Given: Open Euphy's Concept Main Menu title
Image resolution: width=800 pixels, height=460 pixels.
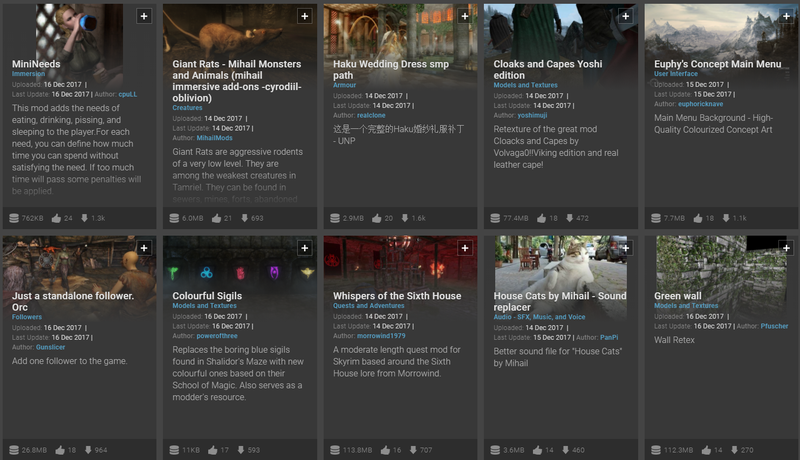Looking at the screenshot, I should coord(717,64).
